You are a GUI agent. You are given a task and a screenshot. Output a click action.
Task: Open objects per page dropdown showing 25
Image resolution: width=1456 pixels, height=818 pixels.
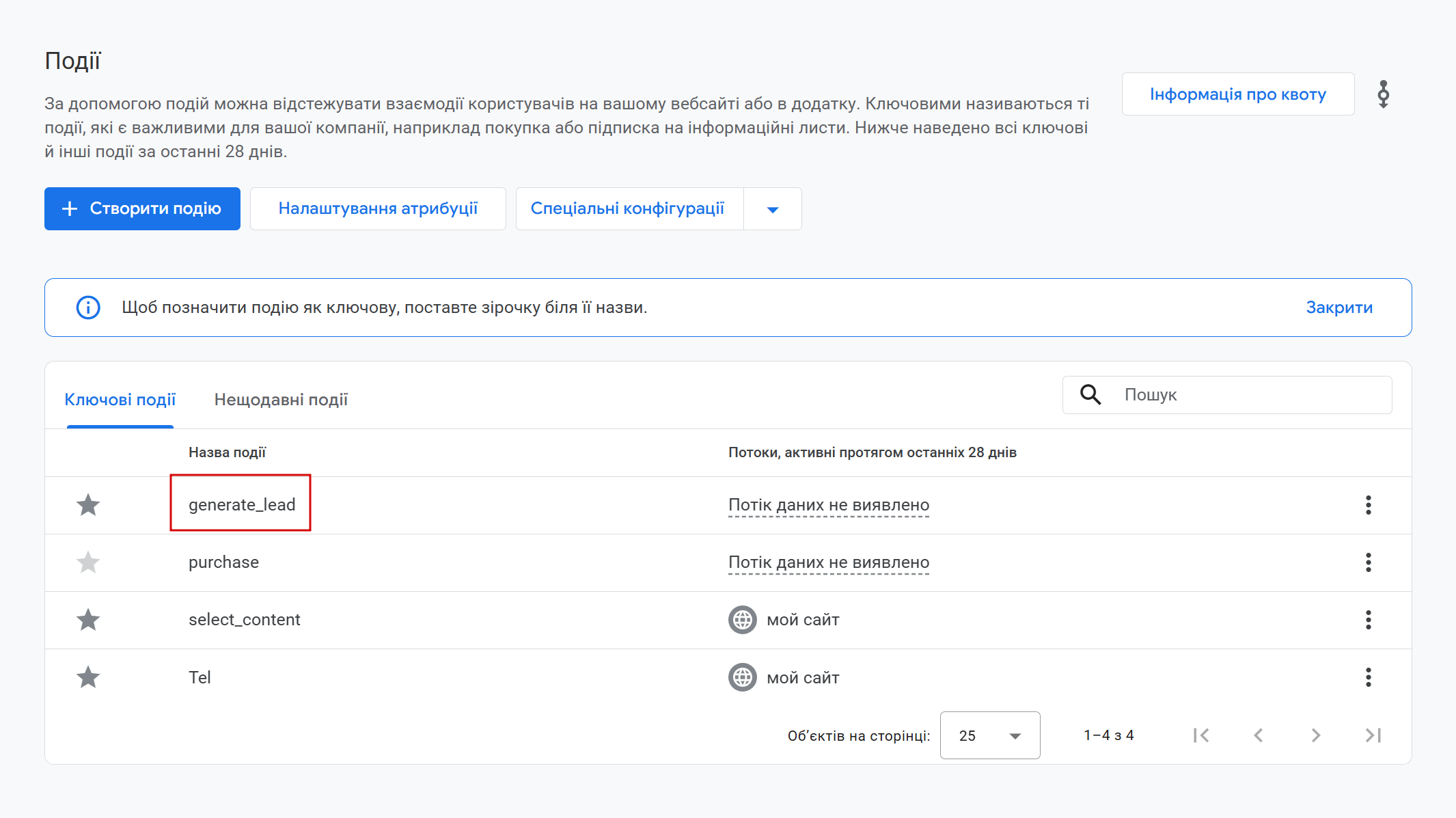pos(990,735)
